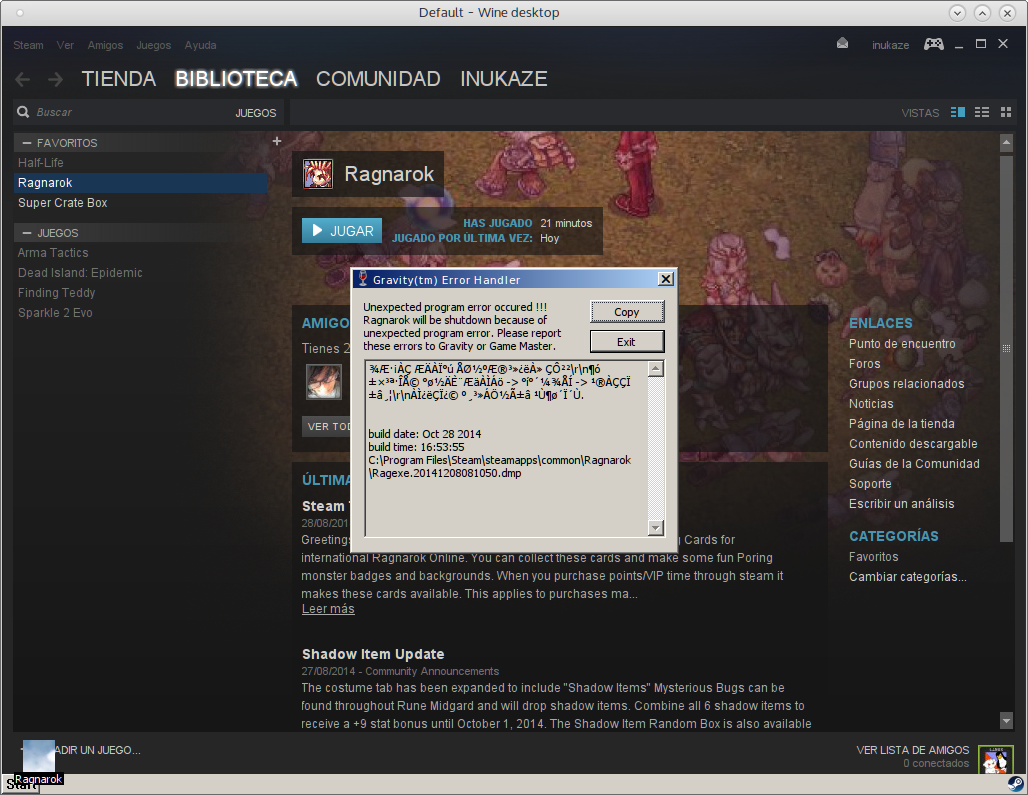Switch to detail view icon

click(958, 112)
